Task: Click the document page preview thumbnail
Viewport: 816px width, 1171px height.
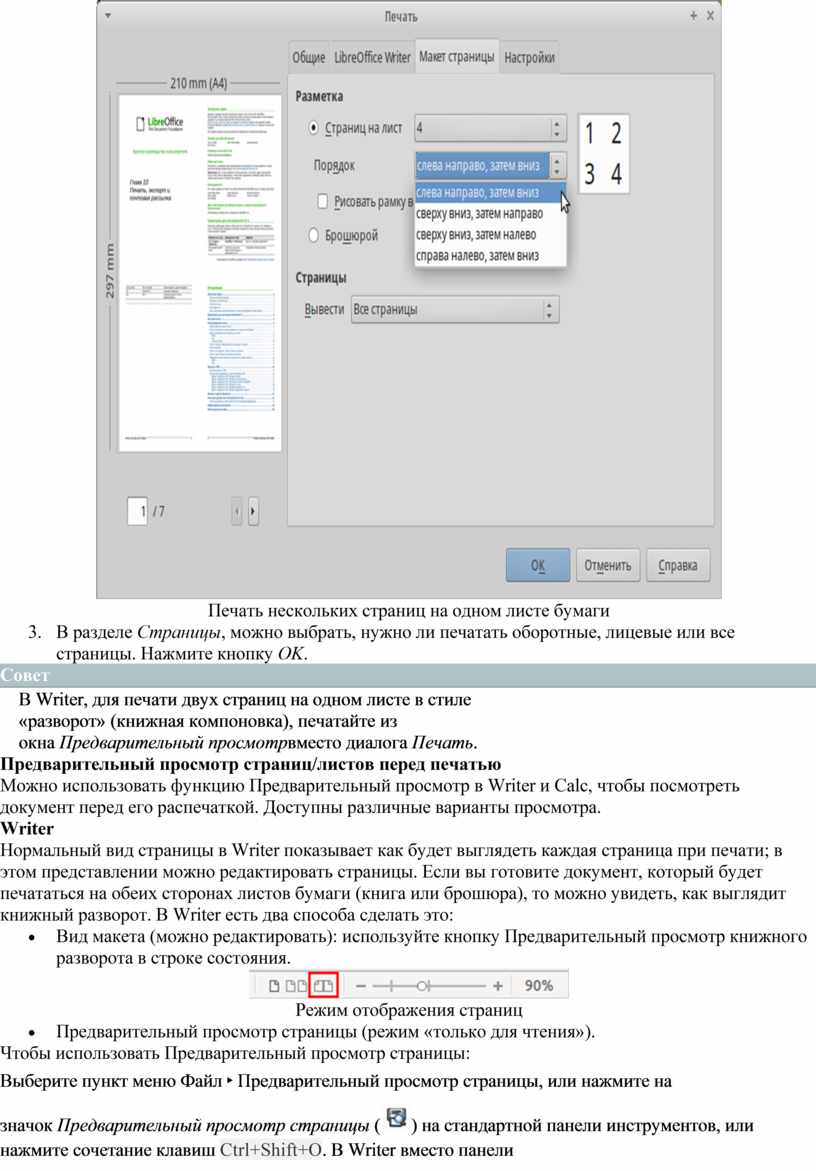Action: coord(200,272)
